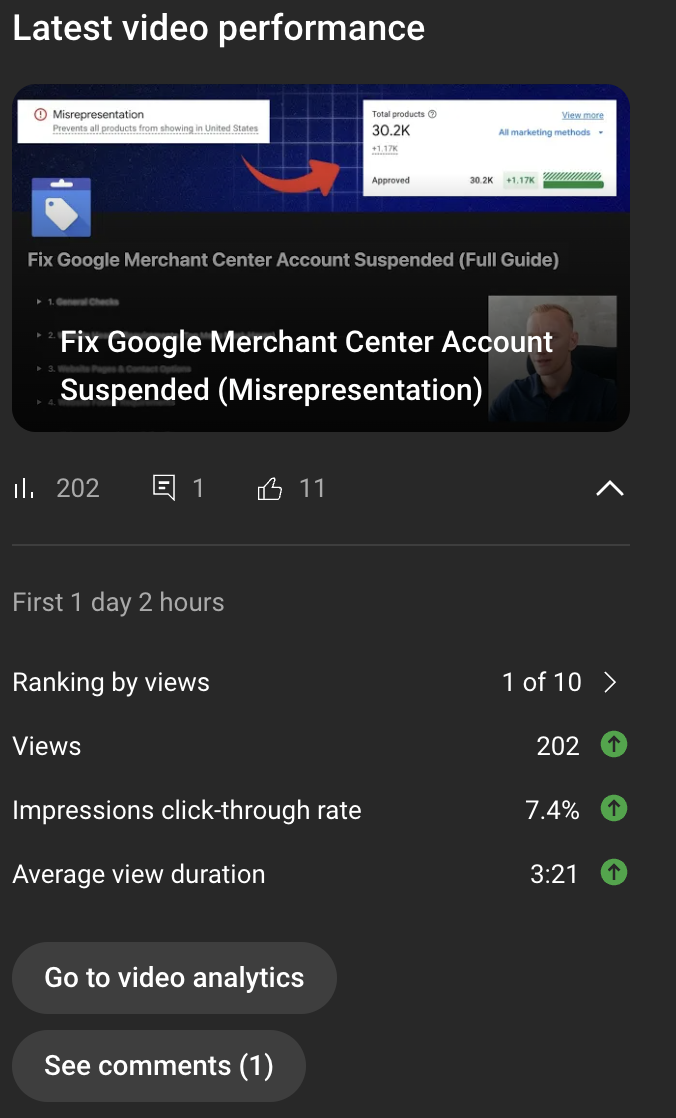Screen dimensions: 676x1118
Task: Click the Latest video performance heading
Action: point(219,28)
